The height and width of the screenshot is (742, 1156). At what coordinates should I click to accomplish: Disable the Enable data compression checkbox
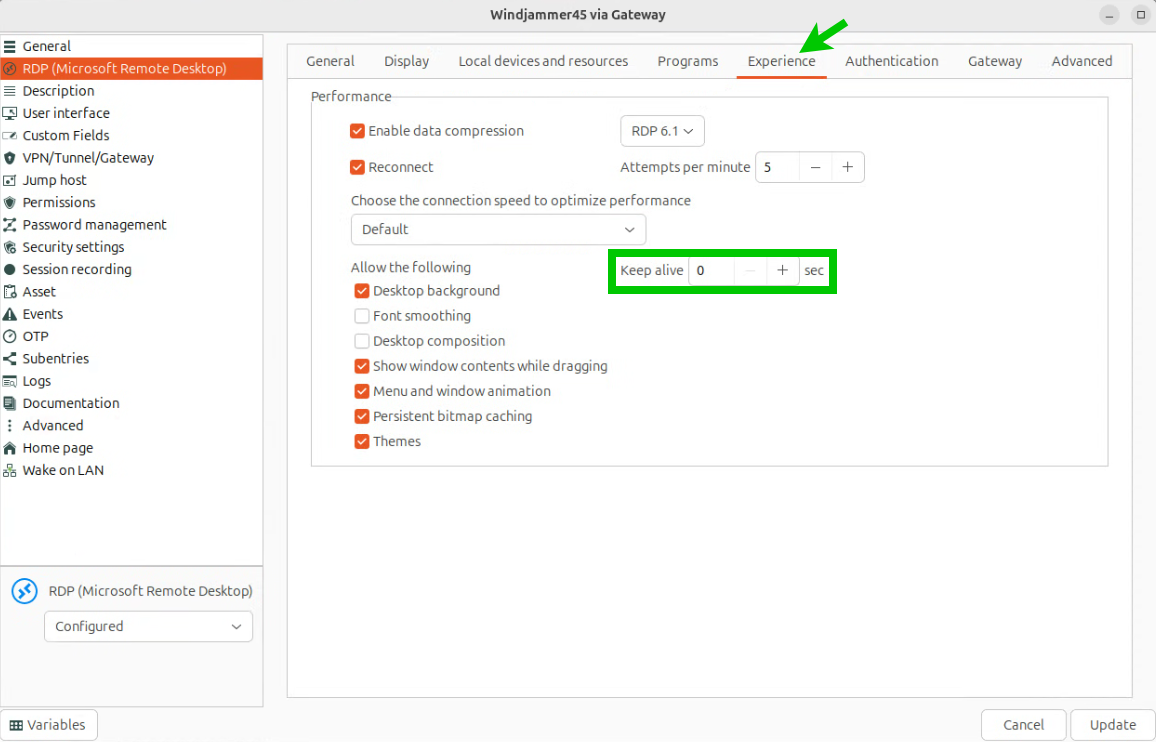357,131
